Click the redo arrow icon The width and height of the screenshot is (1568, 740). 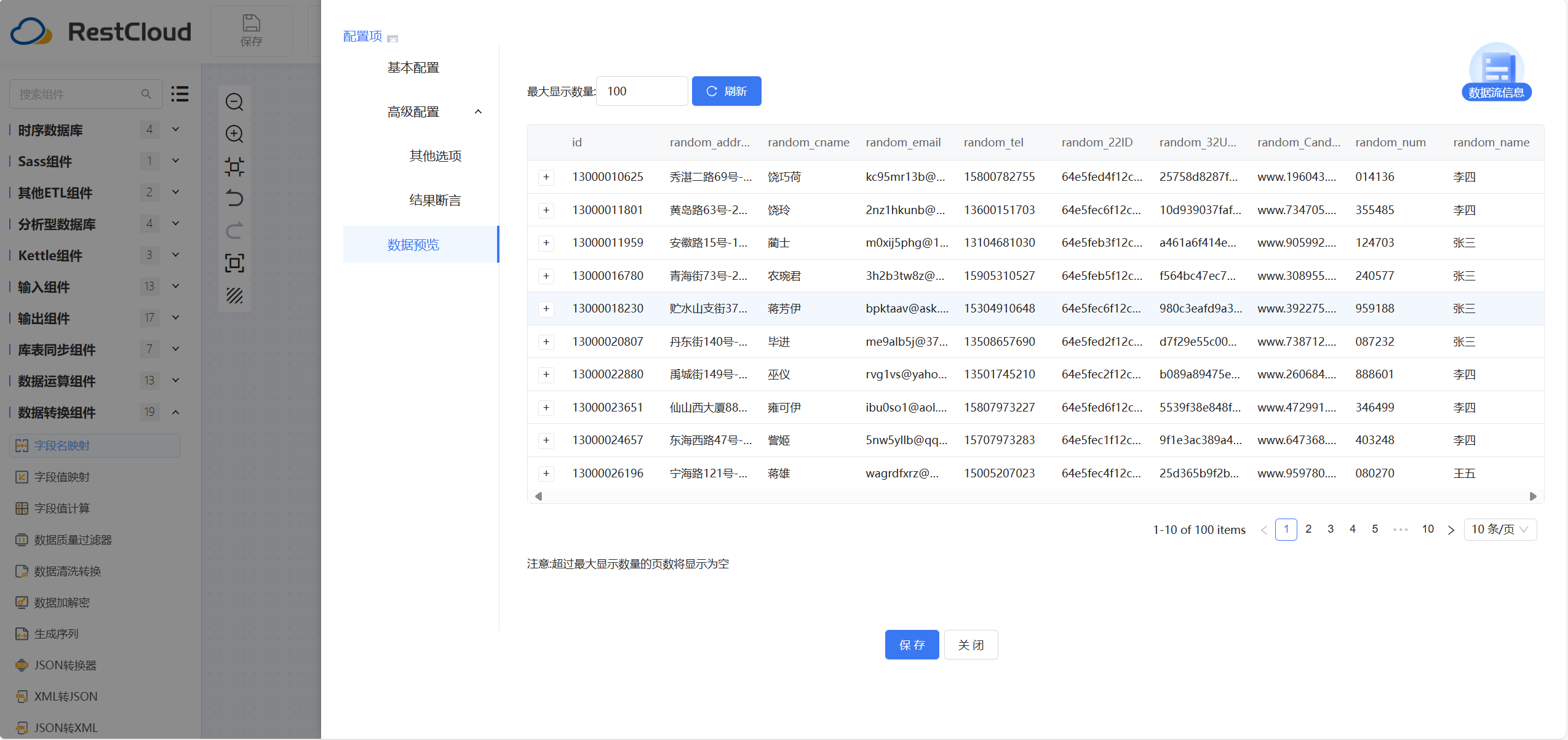234,231
